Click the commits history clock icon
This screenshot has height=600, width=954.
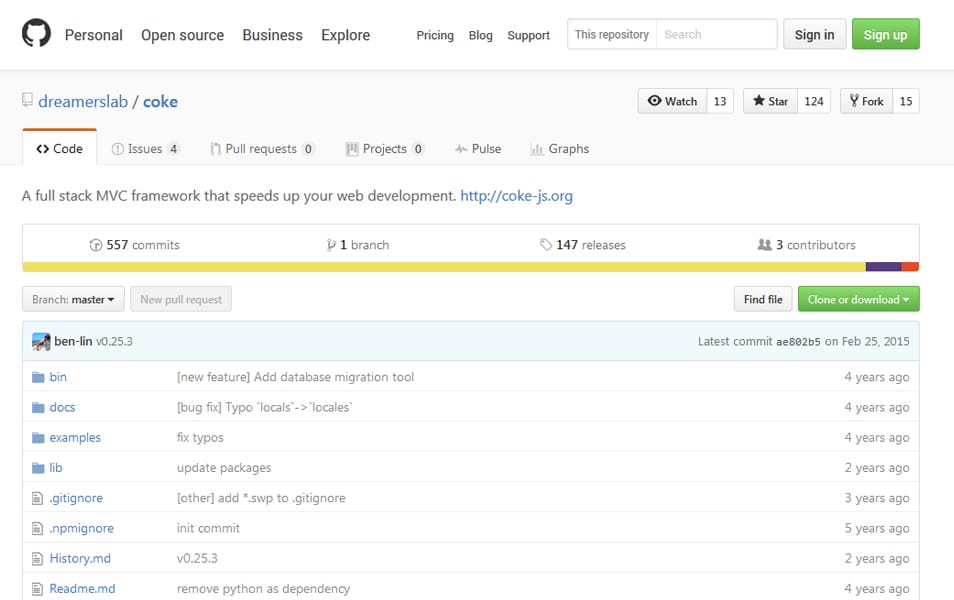[96, 245]
